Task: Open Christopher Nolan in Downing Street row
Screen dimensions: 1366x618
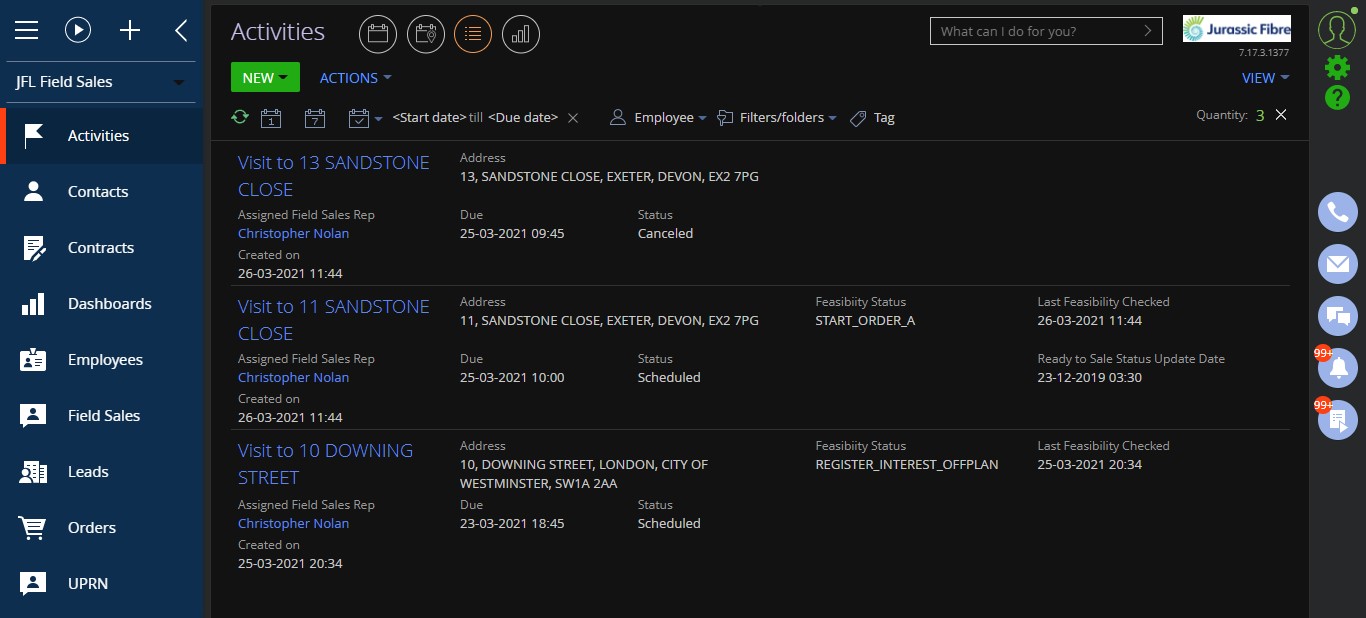Action: tap(293, 523)
